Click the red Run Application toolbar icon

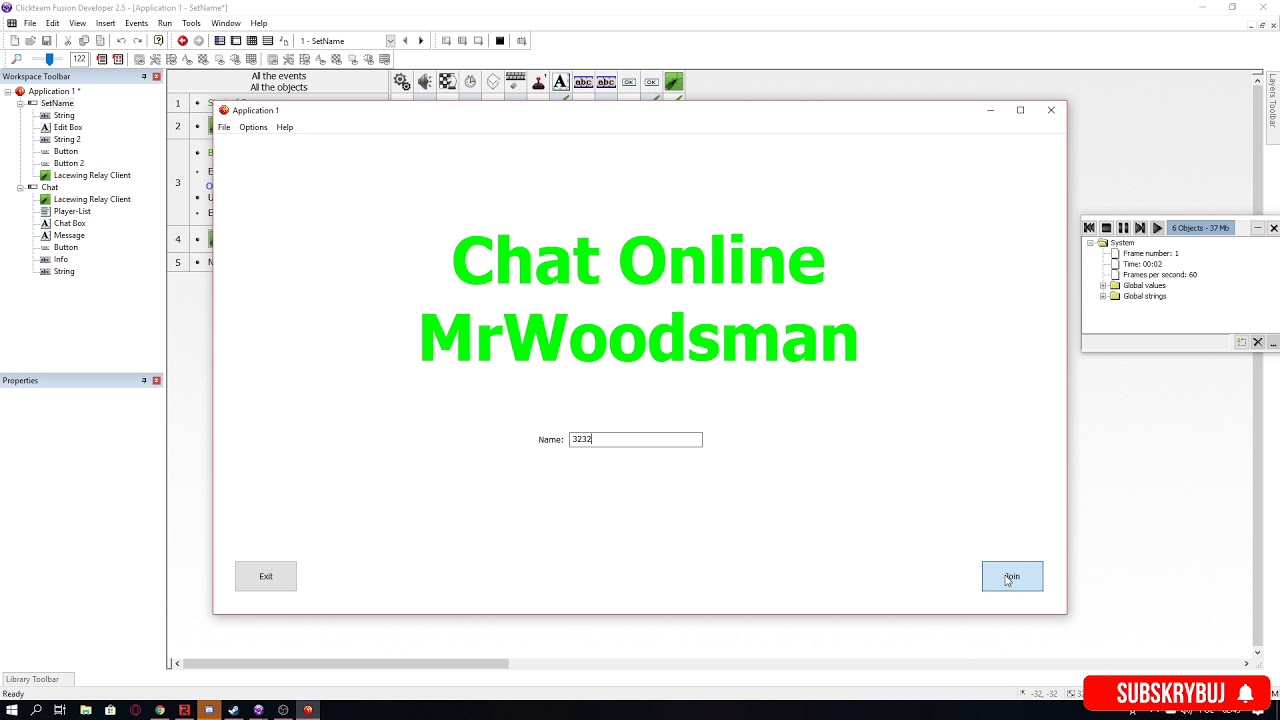[182, 41]
